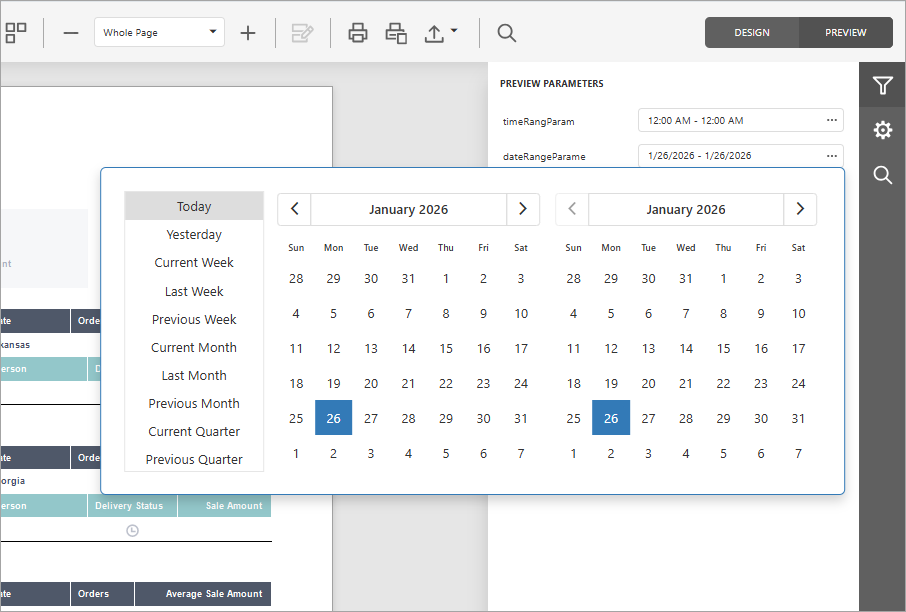Image resolution: width=906 pixels, height=612 pixels.
Task: Click the dateRangeParame ellipsis button
Action: point(831,156)
